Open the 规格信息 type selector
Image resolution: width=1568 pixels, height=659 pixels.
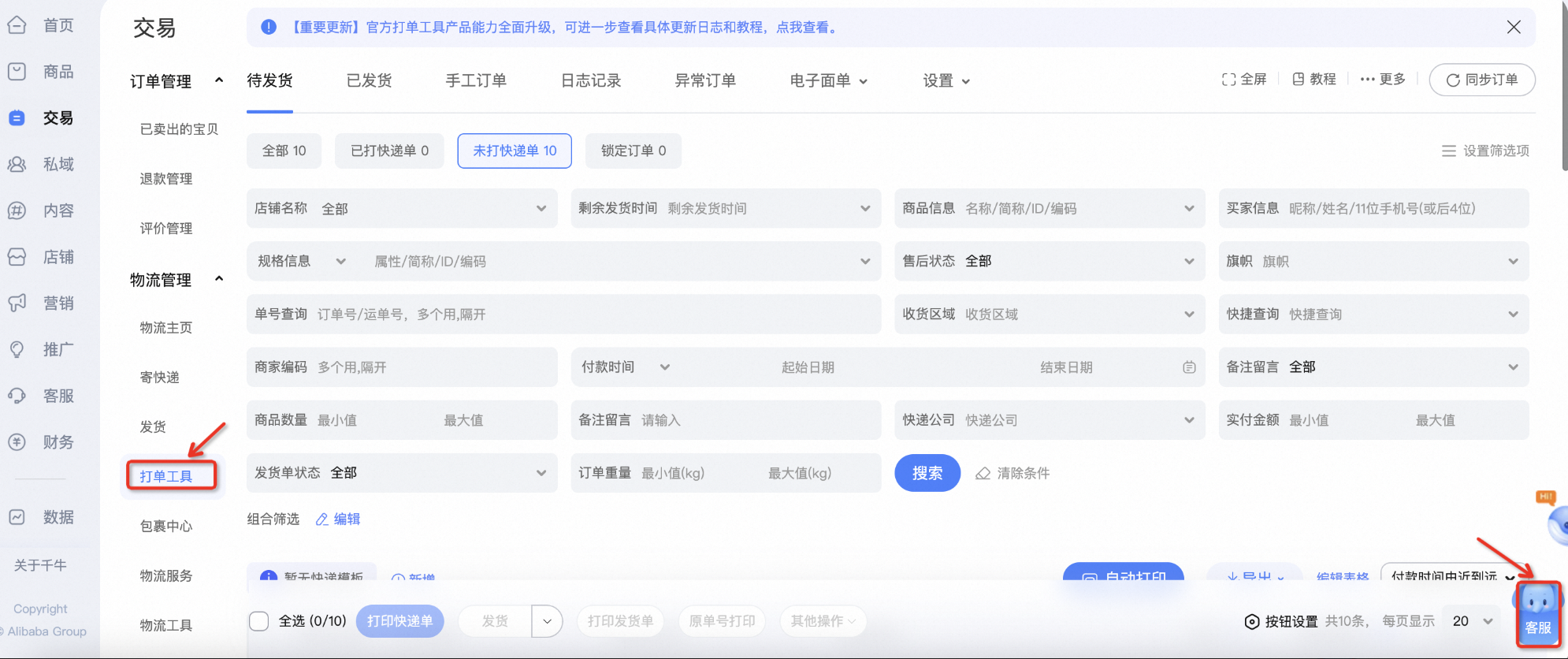click(x=302, y=261)
